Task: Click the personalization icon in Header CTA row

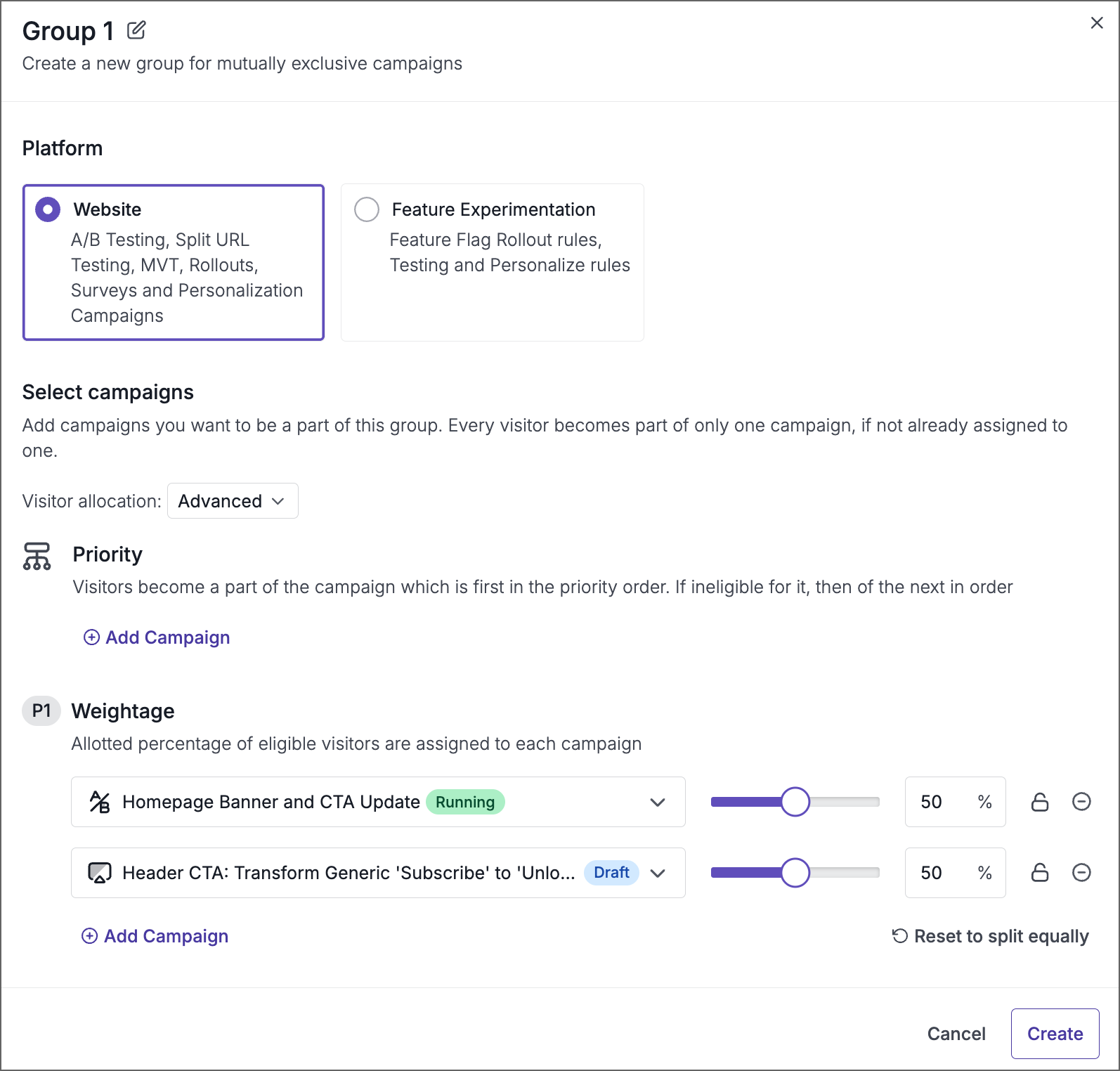Action: (x=100, y=873)
